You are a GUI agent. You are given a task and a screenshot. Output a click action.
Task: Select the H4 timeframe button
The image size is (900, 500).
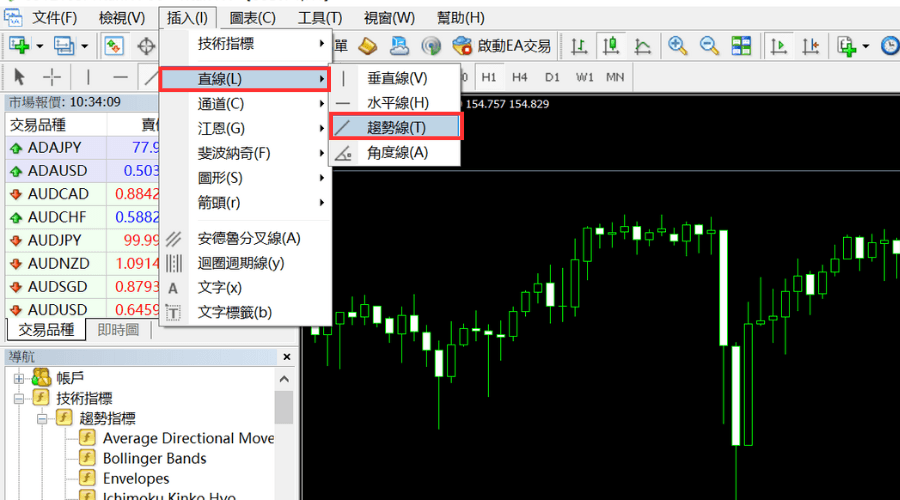pos(519,77)
